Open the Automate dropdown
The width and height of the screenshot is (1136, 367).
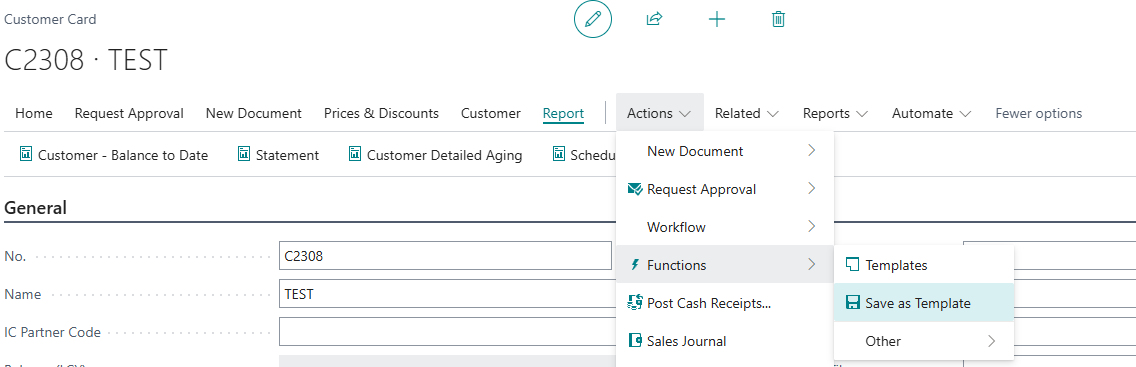932,113
